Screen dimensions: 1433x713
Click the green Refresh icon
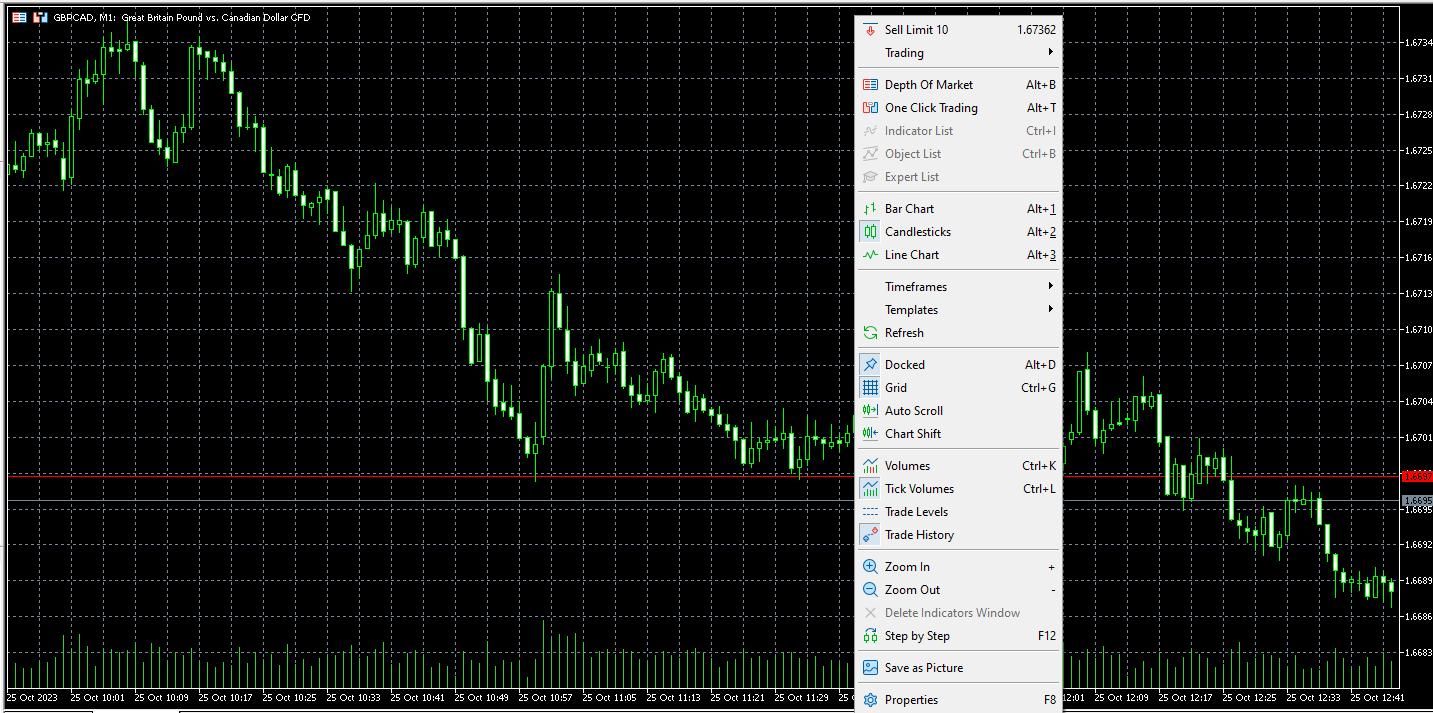tap(870, 333)
